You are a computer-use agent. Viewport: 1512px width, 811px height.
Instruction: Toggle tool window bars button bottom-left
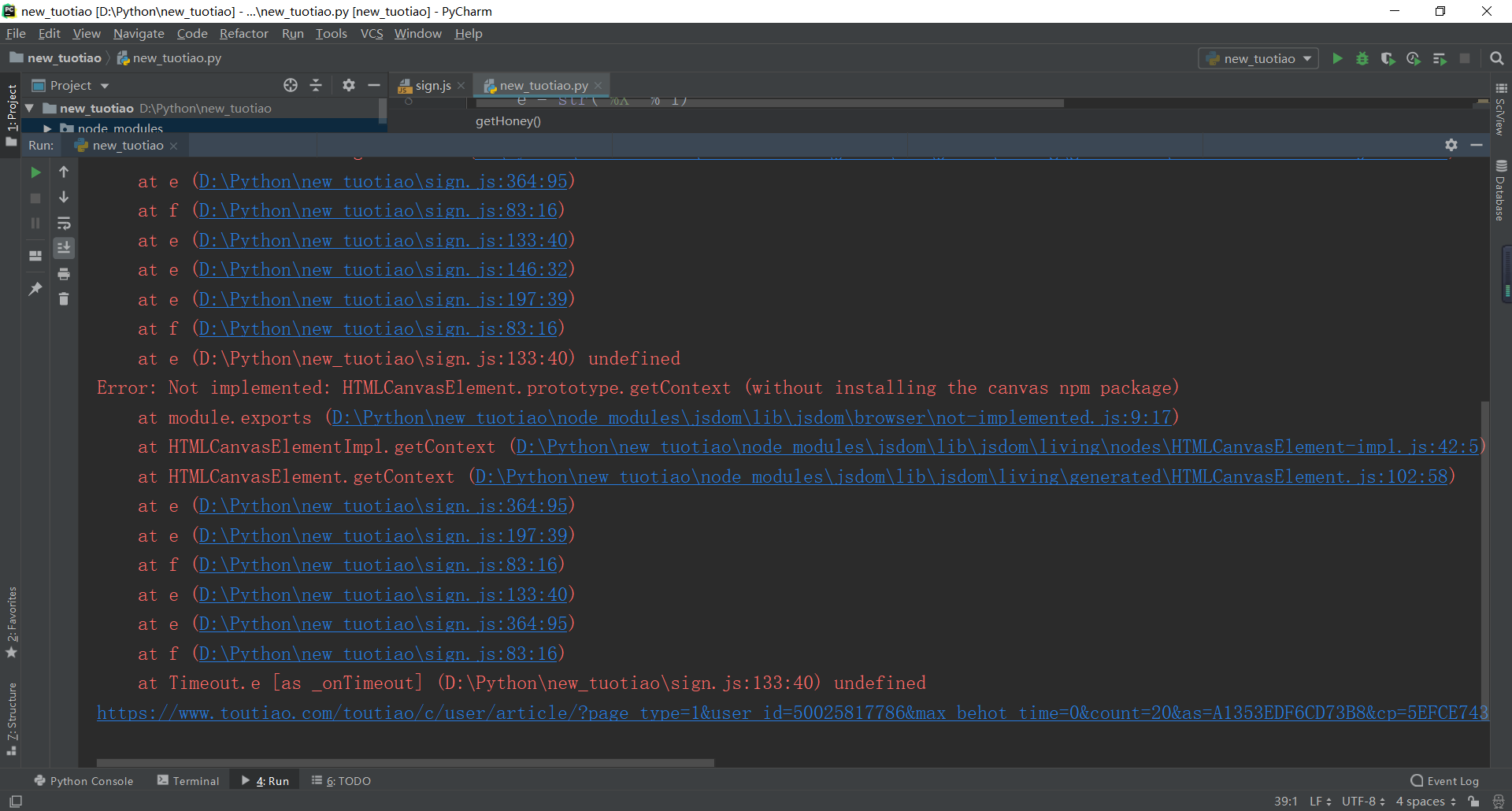click(16, 802)
